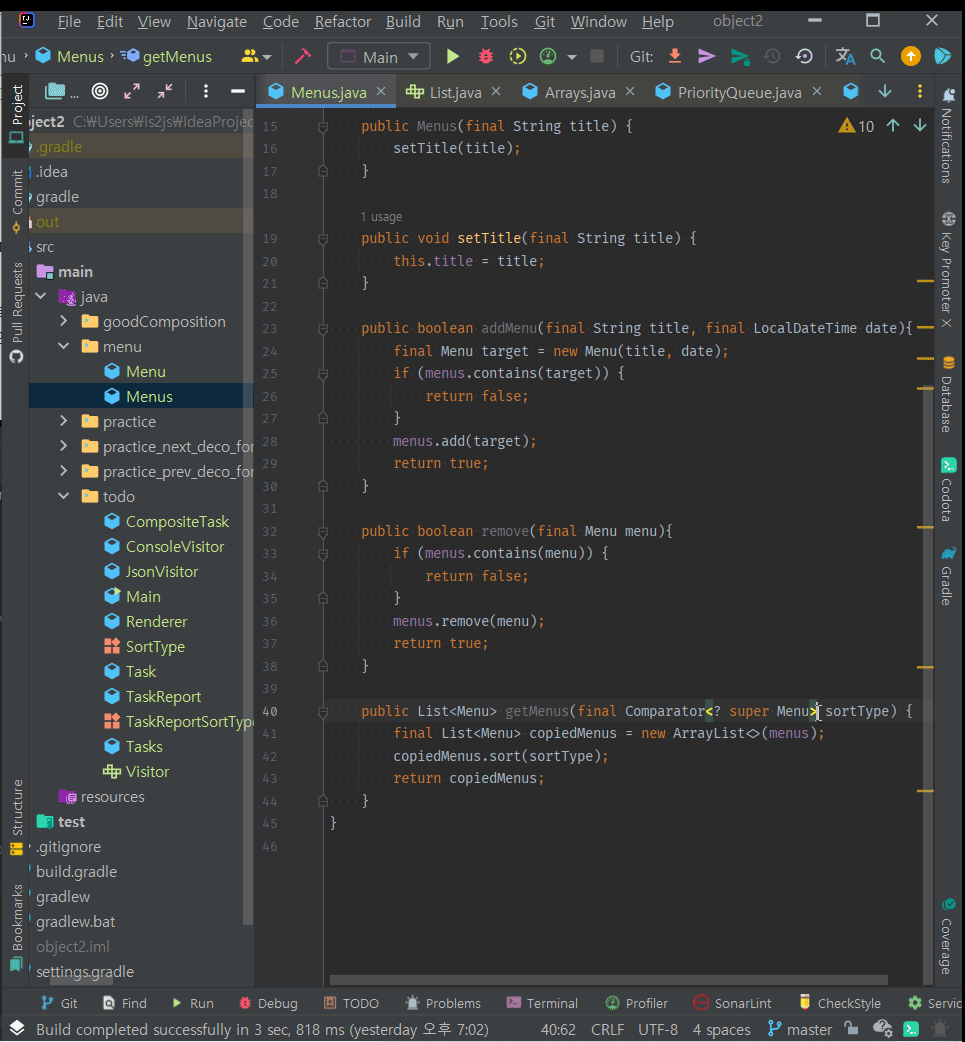Toggle the Structure tool window

[17, 817]
